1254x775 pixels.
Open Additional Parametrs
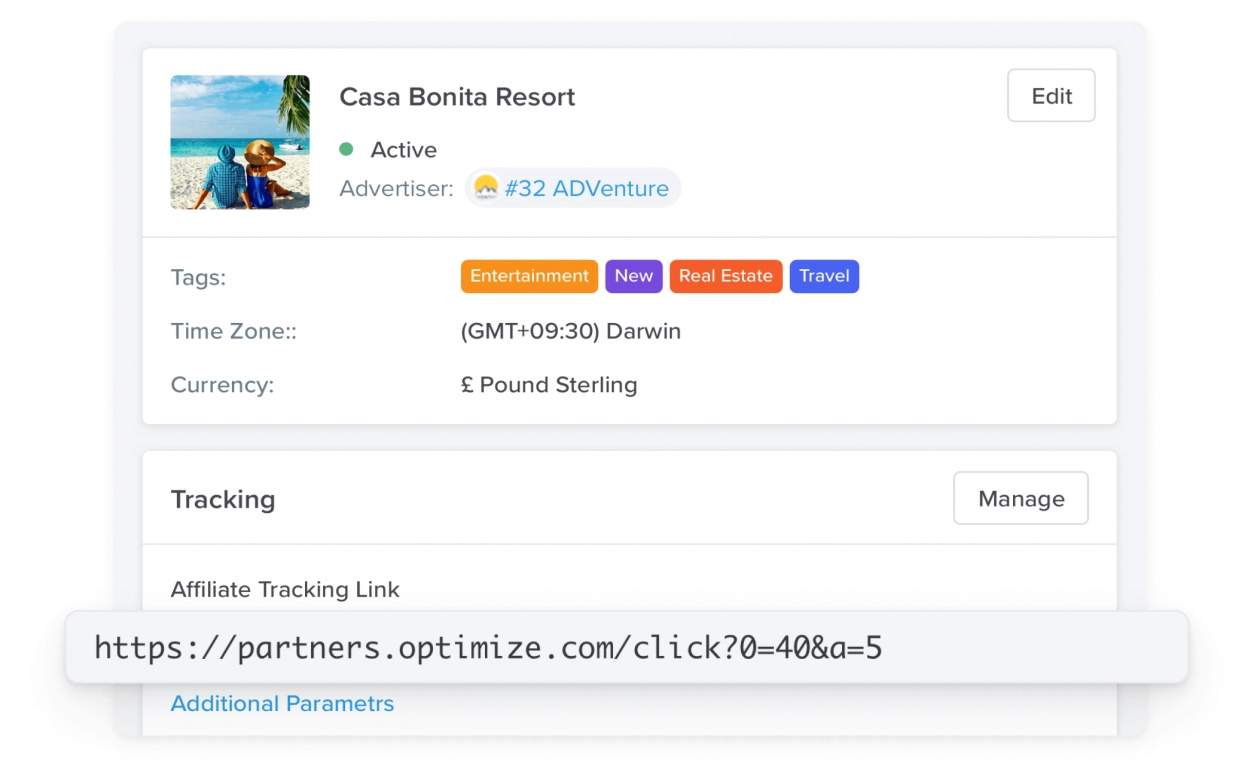tap(282, 703)
